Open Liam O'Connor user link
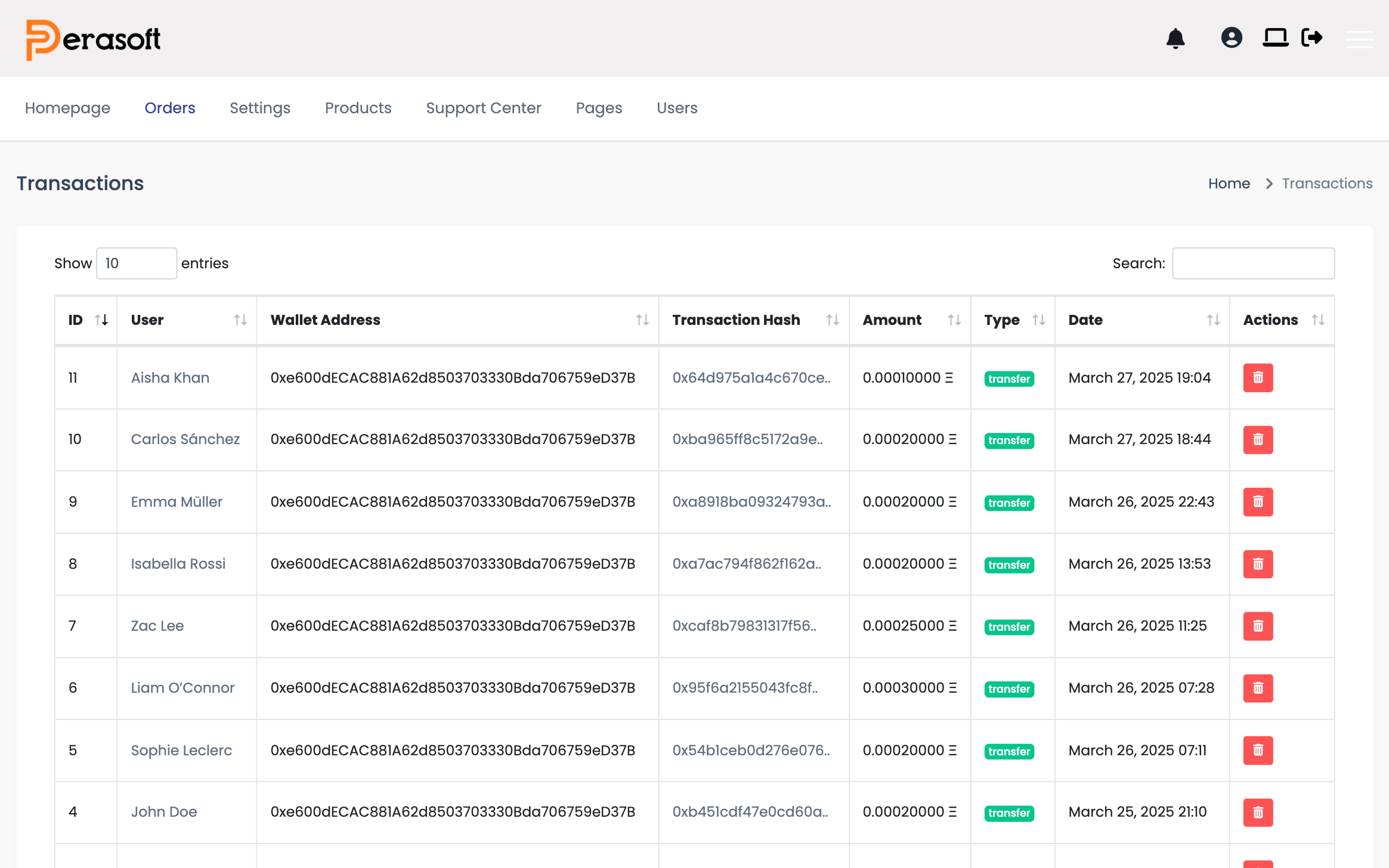This screenshot has height=868, width=1389. pos(182,688)
